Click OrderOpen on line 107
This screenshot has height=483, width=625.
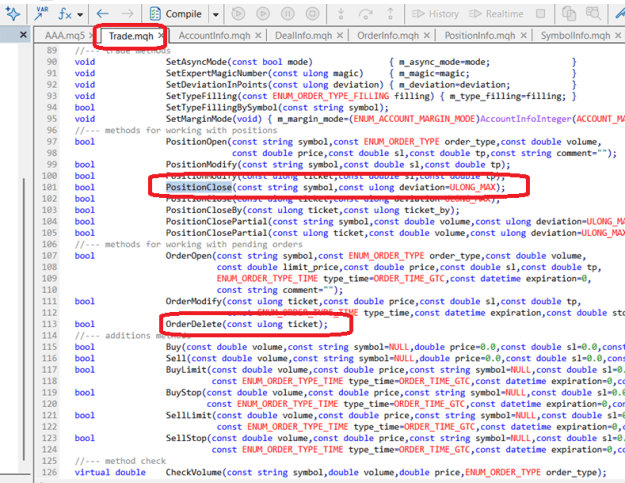coord(189,256)
